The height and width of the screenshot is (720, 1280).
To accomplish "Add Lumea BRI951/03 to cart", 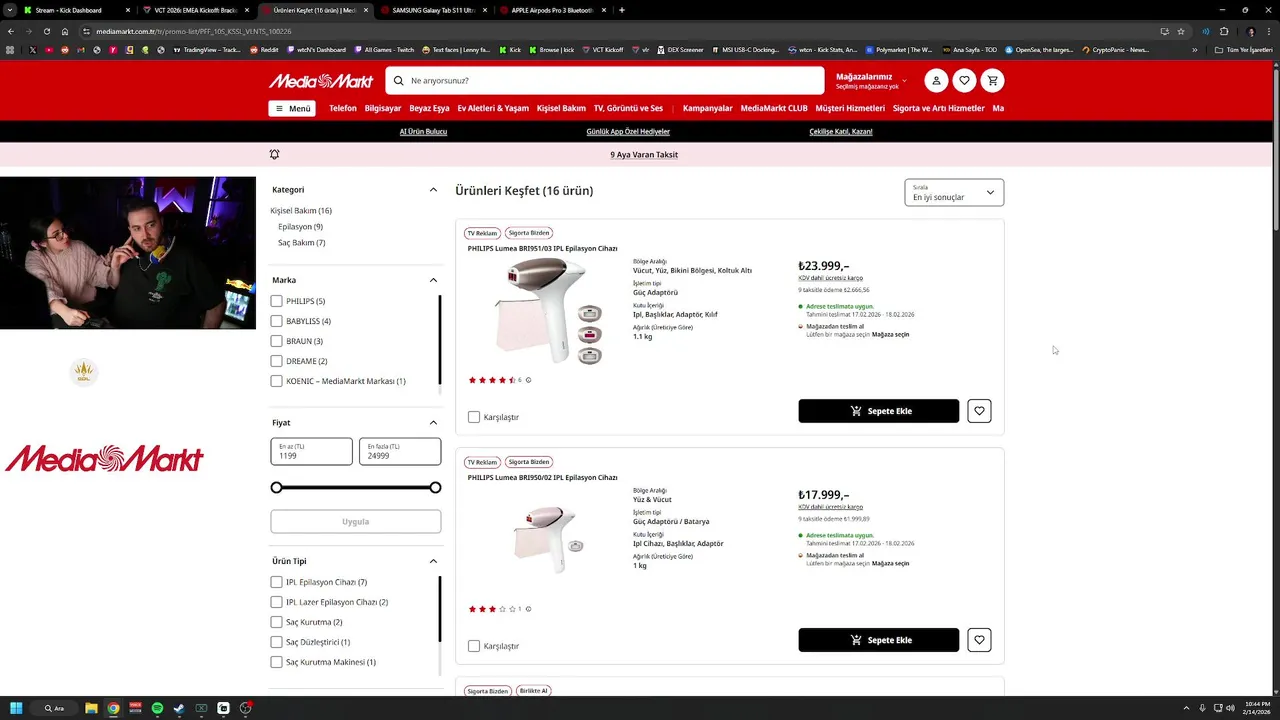I will coord(879,411).
